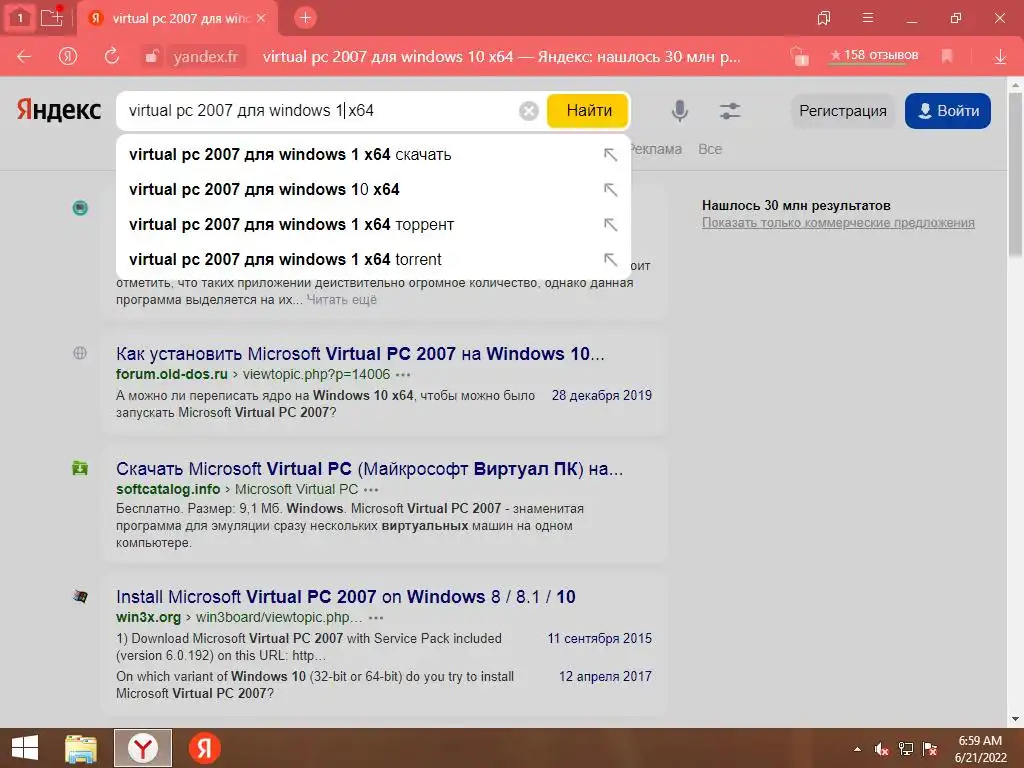Open the Yandex home page icon in toolbar
Image resolution: width=1024 pixels, height=768 pixels.
(67, 57)
